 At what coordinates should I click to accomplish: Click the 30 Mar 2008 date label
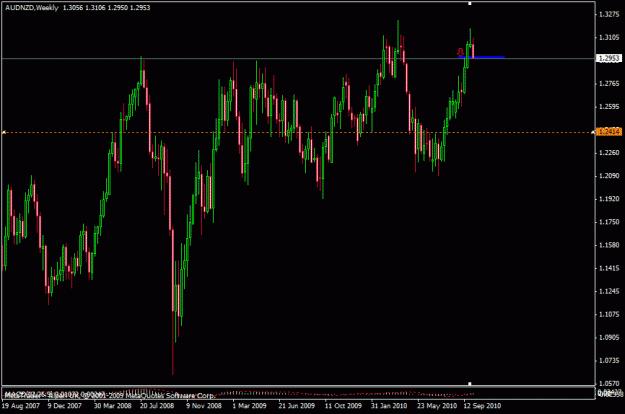point(112,406)
